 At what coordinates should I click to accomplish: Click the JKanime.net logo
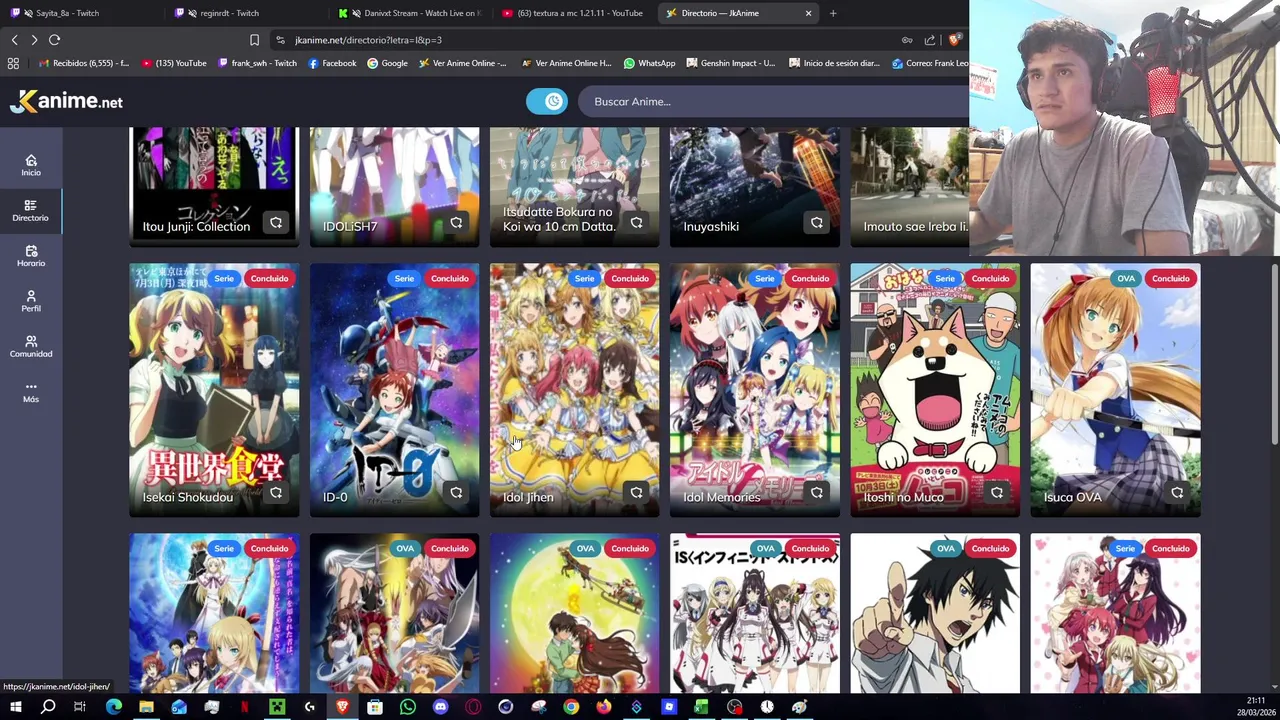pyautogui.click(x=67, y=101)
